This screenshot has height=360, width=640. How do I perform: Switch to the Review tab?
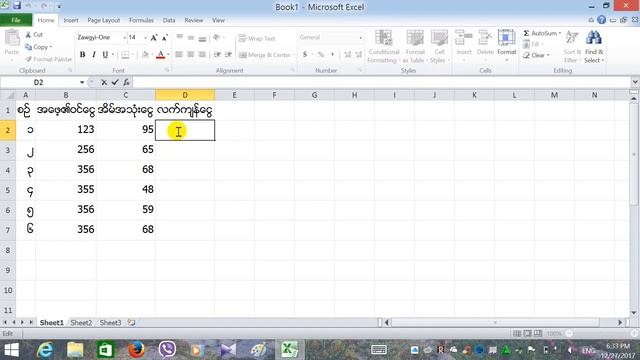coord(193,20)
